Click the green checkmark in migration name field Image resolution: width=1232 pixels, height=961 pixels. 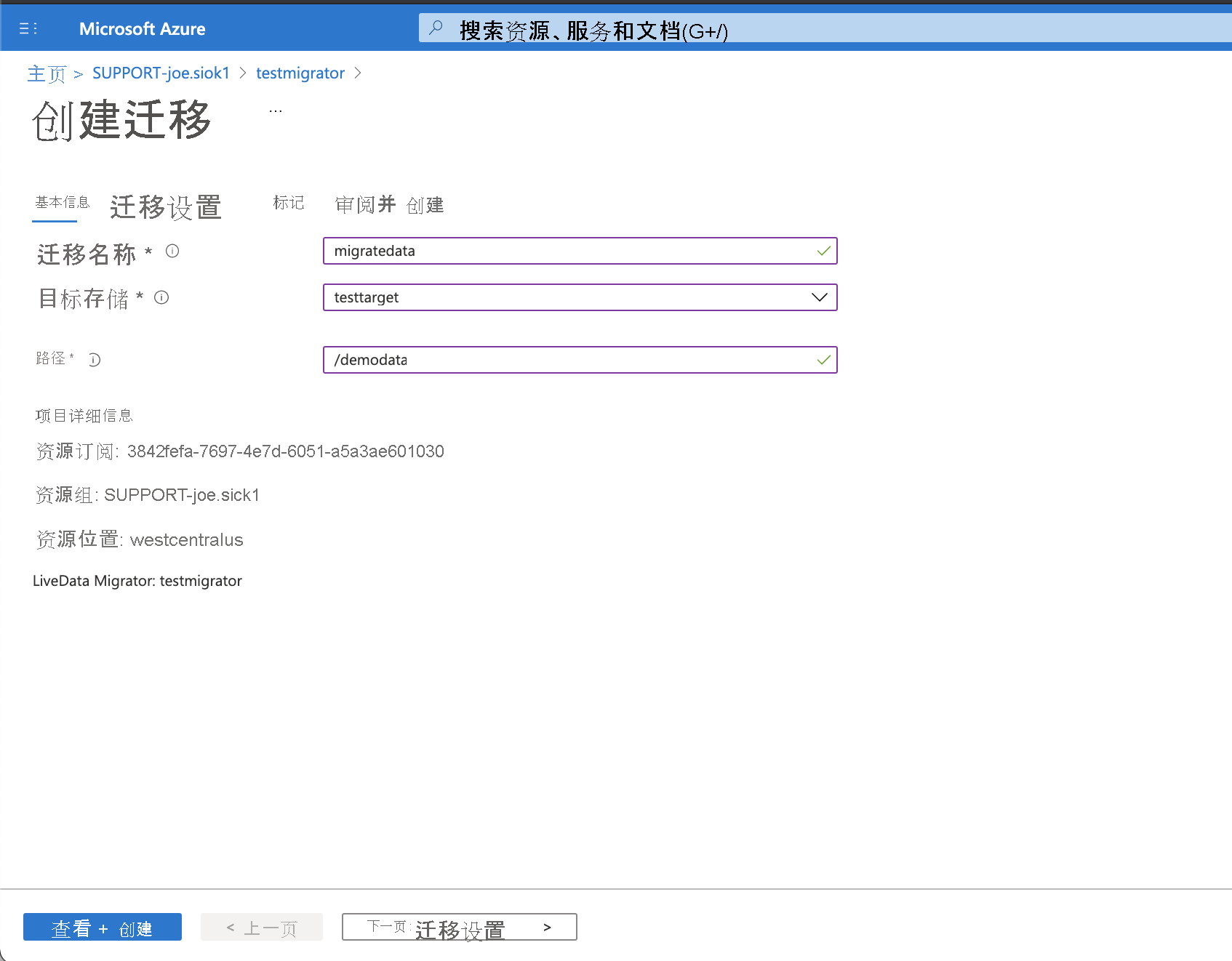(x=823, y=251)
